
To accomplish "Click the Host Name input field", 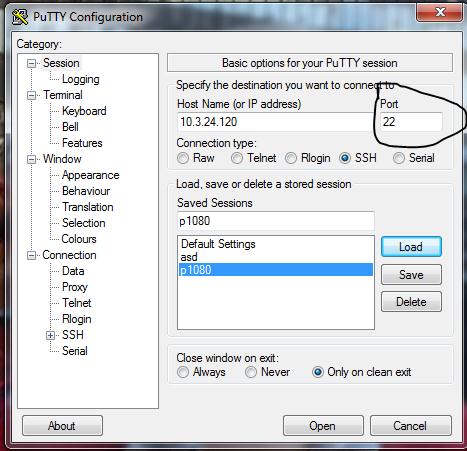I will coord(275,122).
